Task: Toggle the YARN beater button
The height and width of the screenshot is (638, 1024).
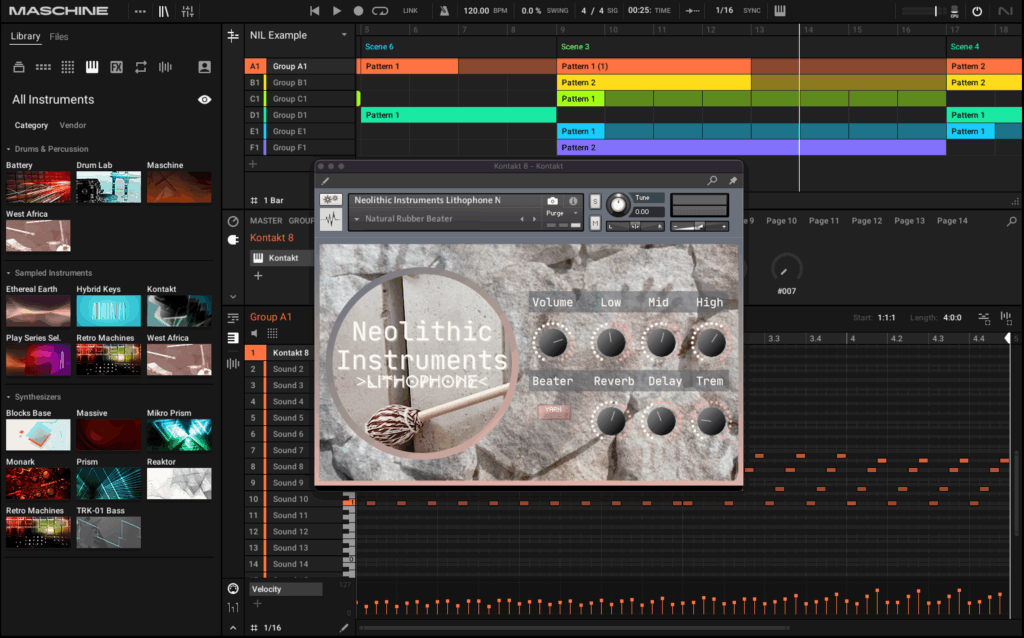Action: coord(554,411)
